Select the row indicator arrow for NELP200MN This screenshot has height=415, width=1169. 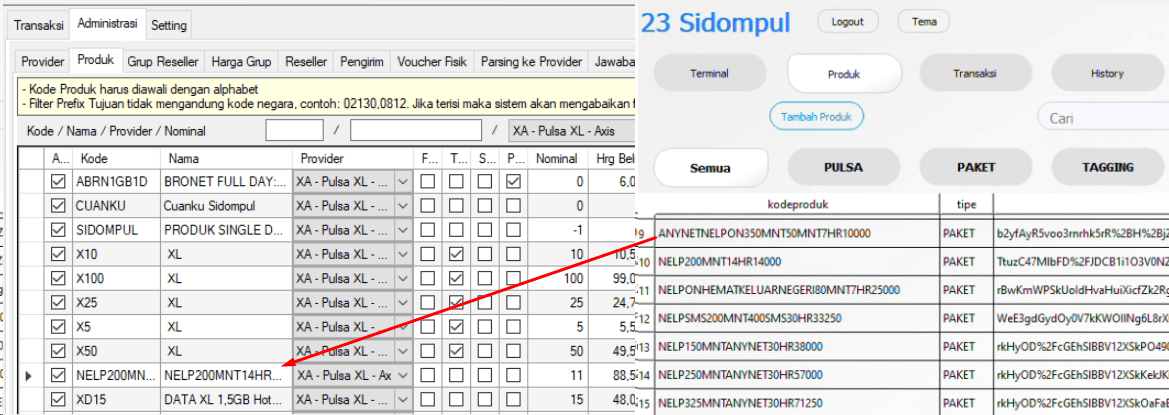click(x=28, y=376)
